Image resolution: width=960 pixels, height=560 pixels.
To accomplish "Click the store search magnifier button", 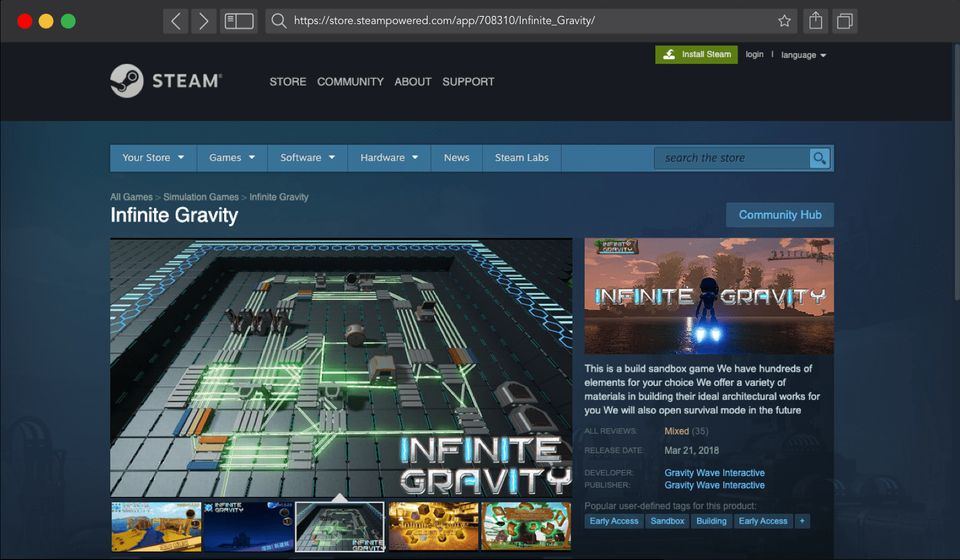I will pyautogui.click(x=820, y=158).
